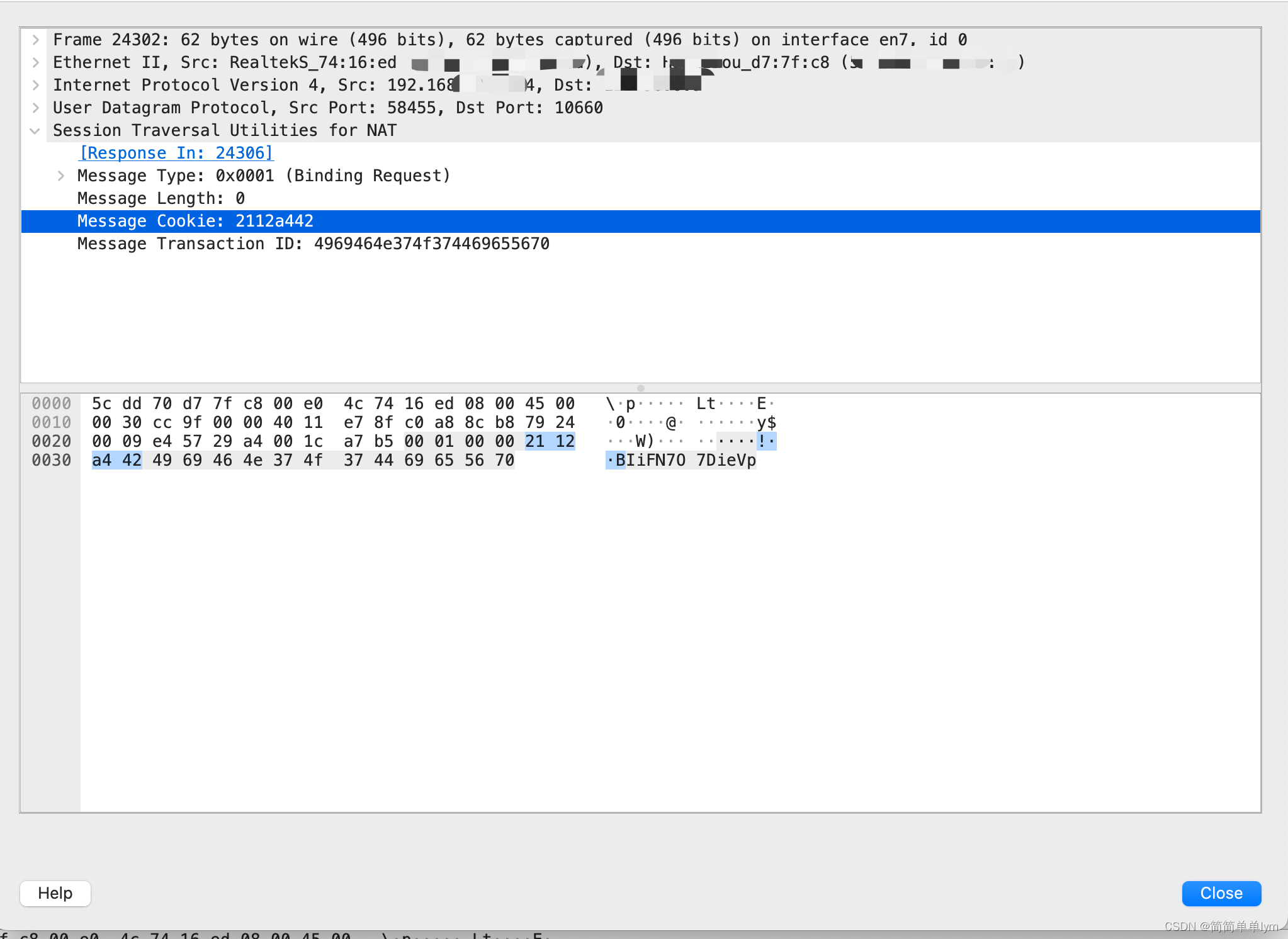Click hex offset 0020
Screen dimensions: 1288x939
pos(52,441)
